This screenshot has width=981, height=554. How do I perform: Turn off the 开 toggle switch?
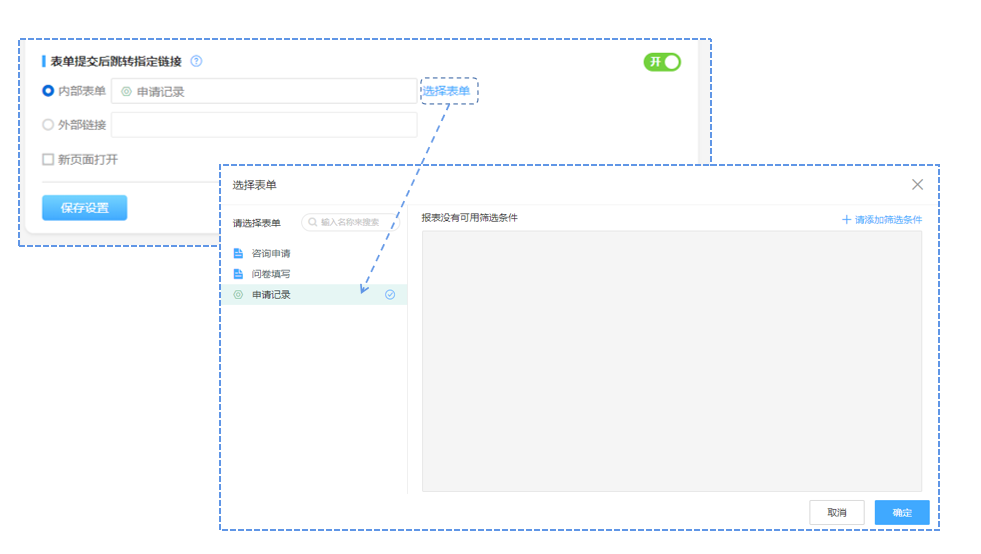(661, 62)
